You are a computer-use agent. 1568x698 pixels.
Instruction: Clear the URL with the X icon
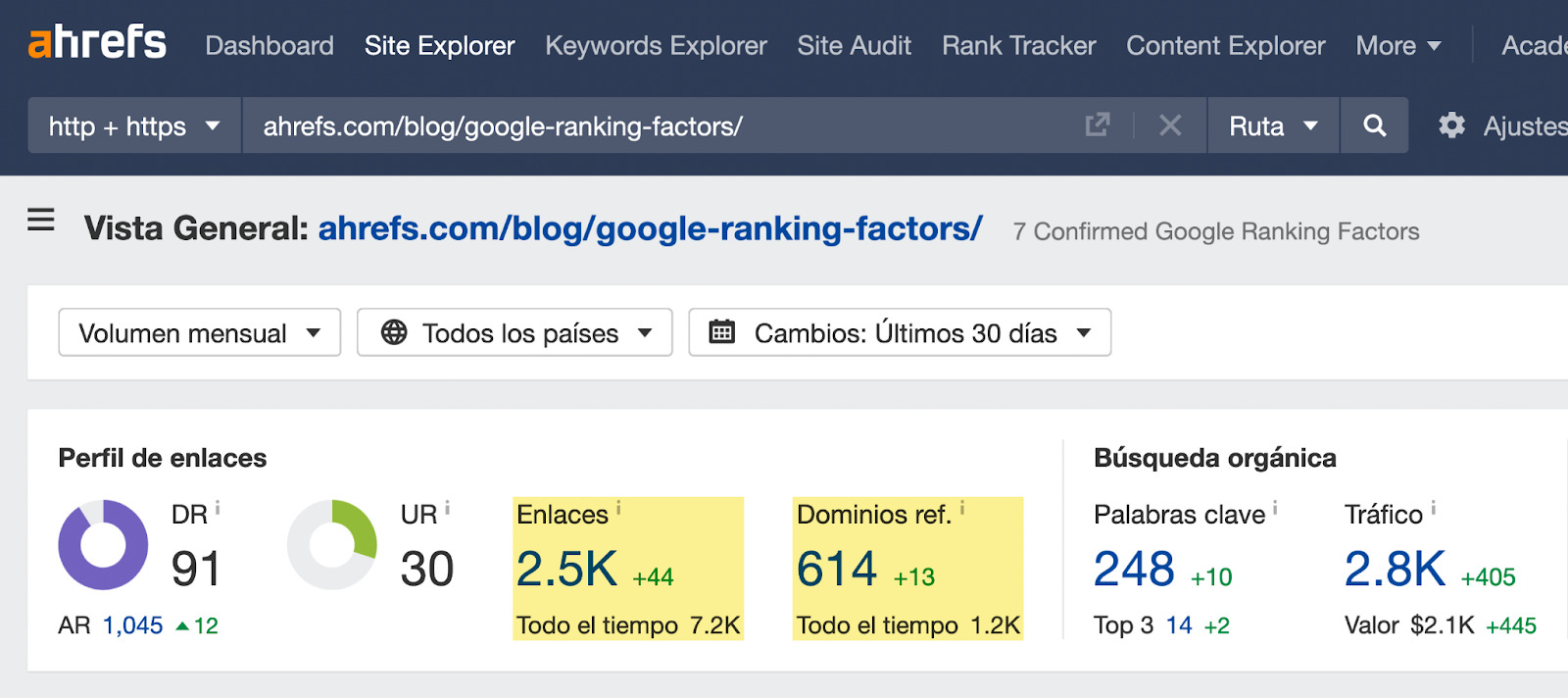coord(1170,125)
